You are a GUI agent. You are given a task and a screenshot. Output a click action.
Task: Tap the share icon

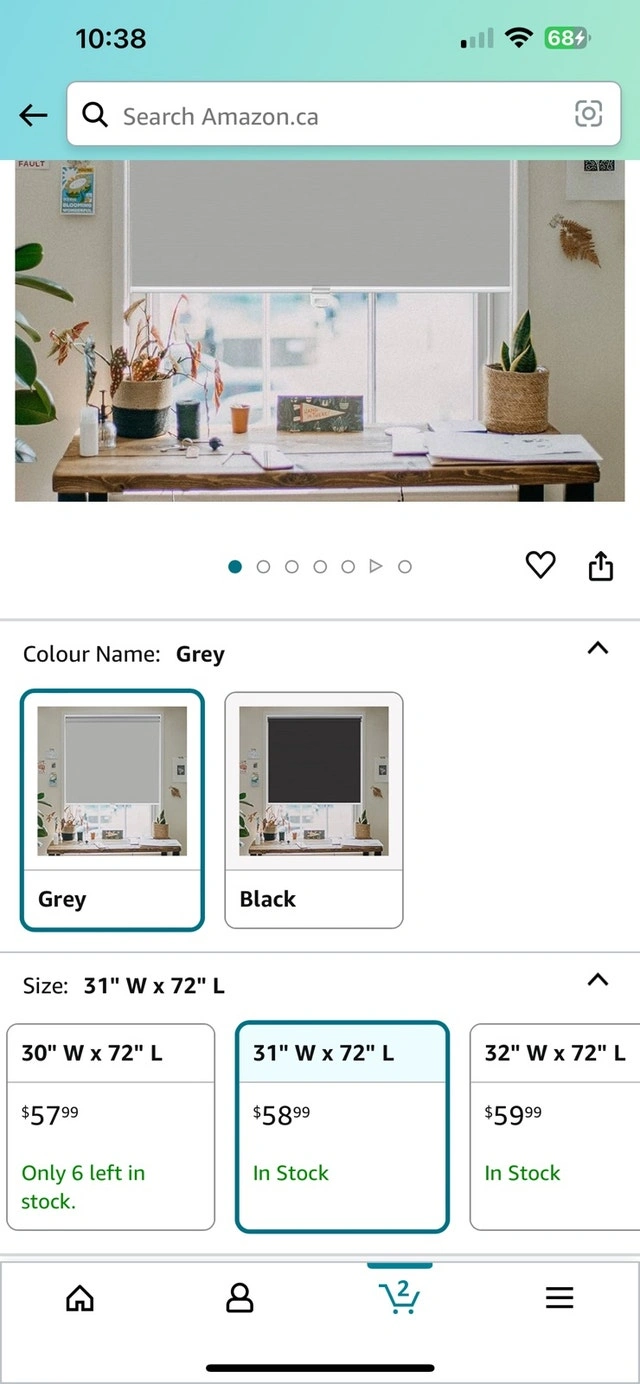point(600,566)
